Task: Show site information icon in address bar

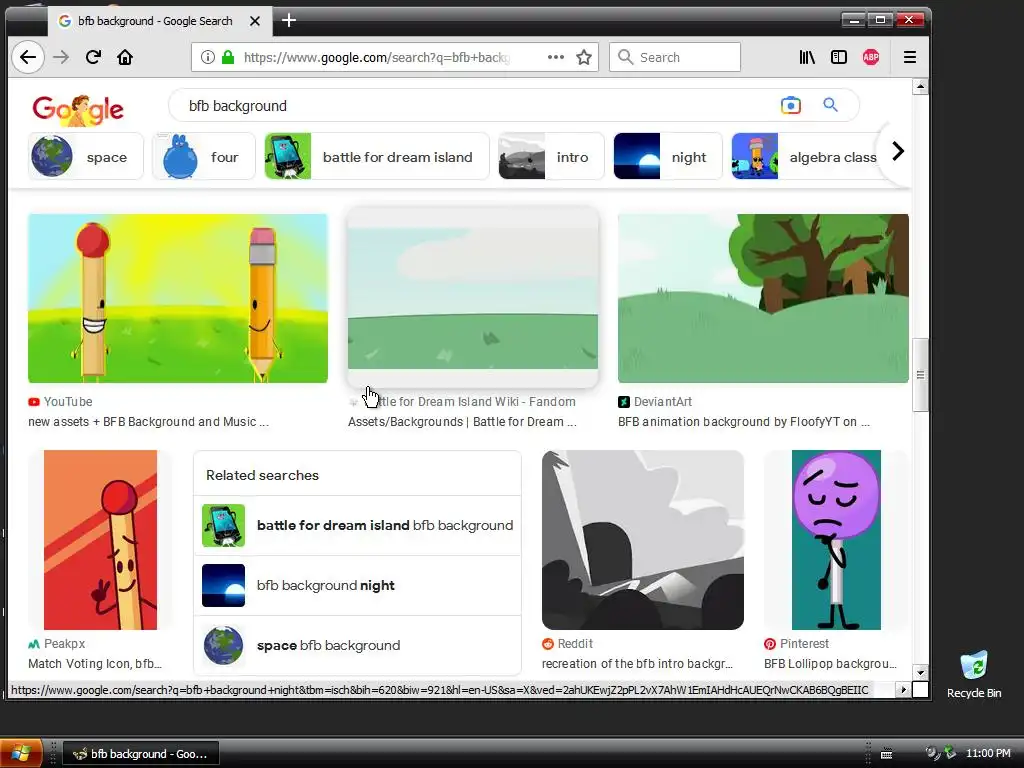Action: click(208, 57)
